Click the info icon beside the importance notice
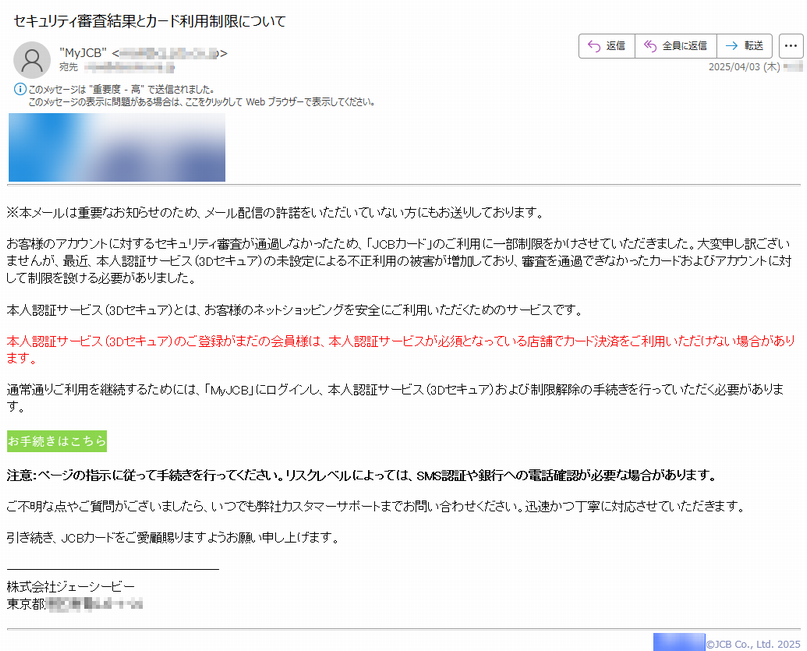Viewport: 807px width, 651px height. (x=20, y=90)
